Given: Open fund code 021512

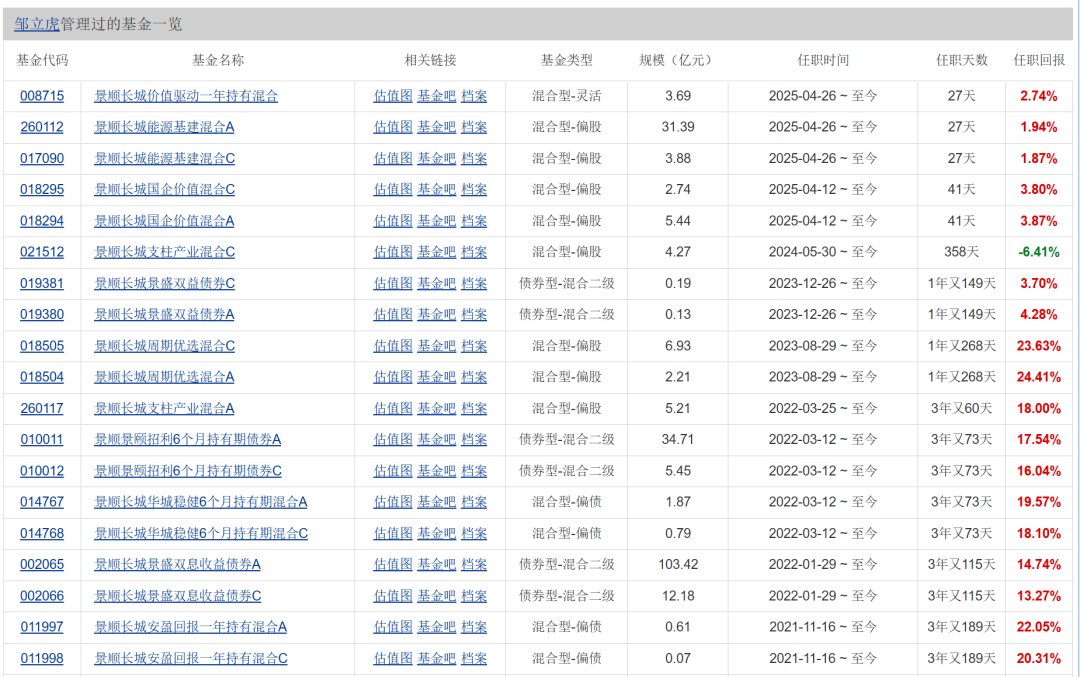Looking at the screenshot, I should tap(42, 252).
